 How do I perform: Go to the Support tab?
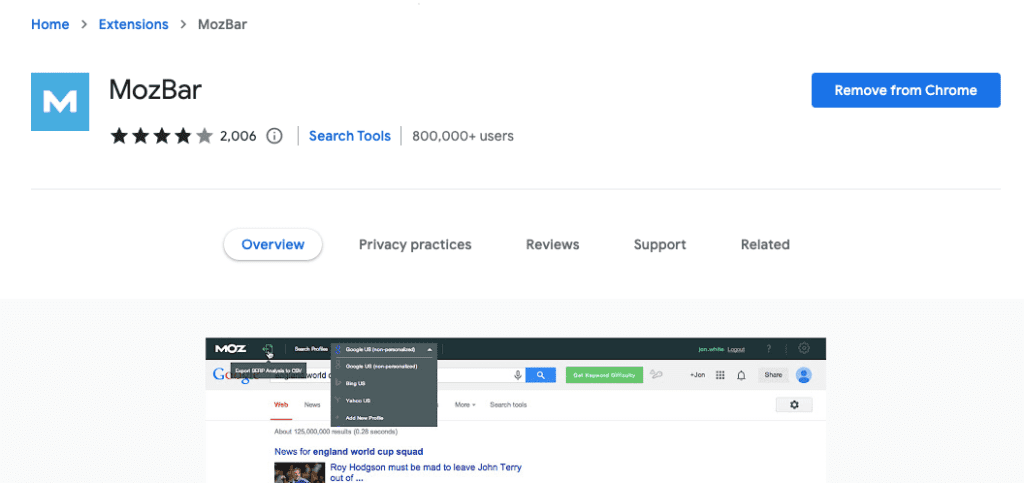(x=660, y=245)
